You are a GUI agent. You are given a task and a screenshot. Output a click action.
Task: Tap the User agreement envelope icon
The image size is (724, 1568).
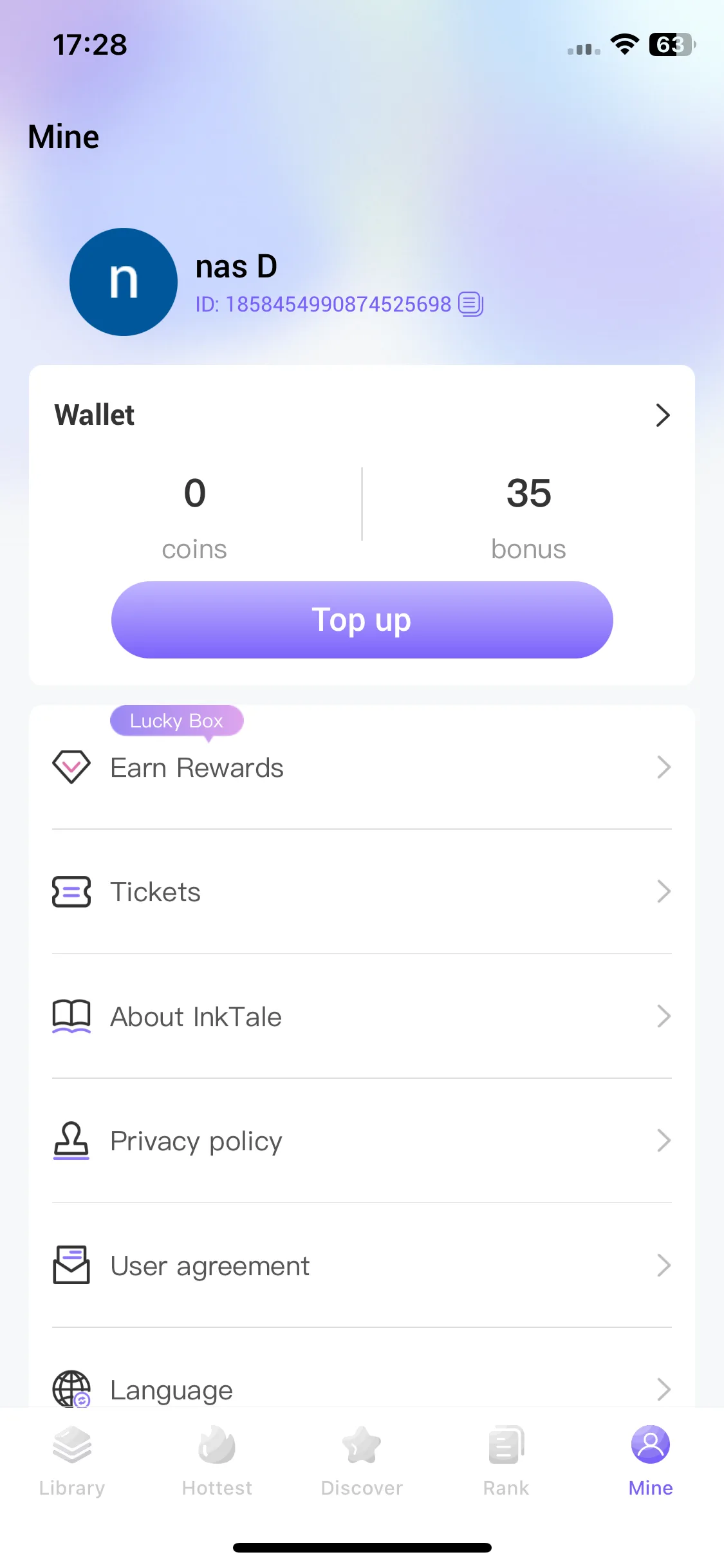click(x=71, y=1265)
